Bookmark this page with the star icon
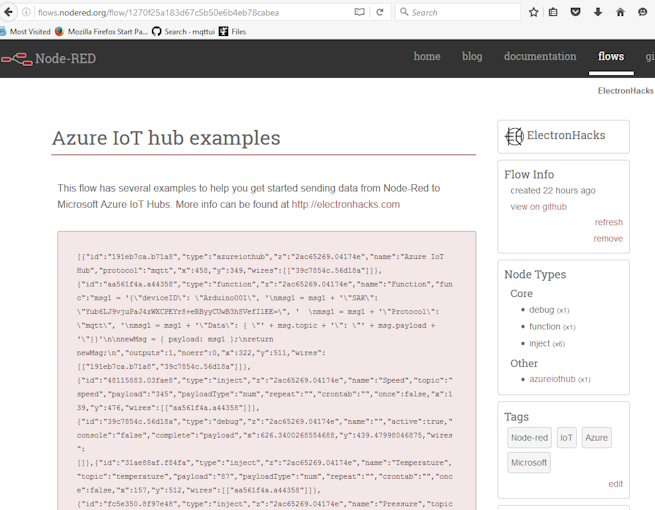655x510 pixels. [533, 12]
